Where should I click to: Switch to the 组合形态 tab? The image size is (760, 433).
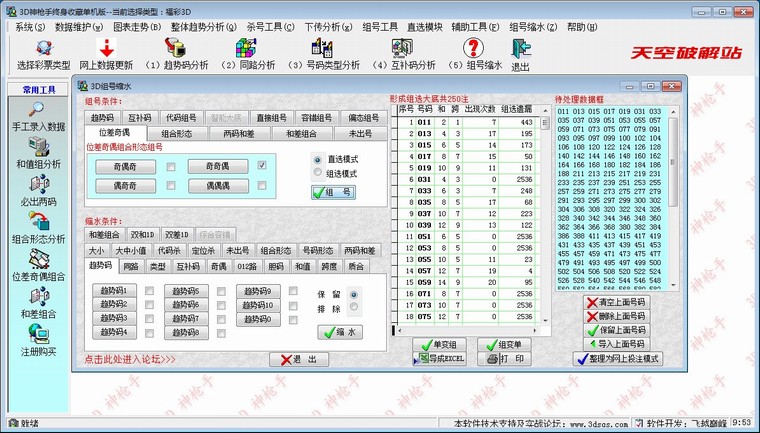click(x=178, y=132)
